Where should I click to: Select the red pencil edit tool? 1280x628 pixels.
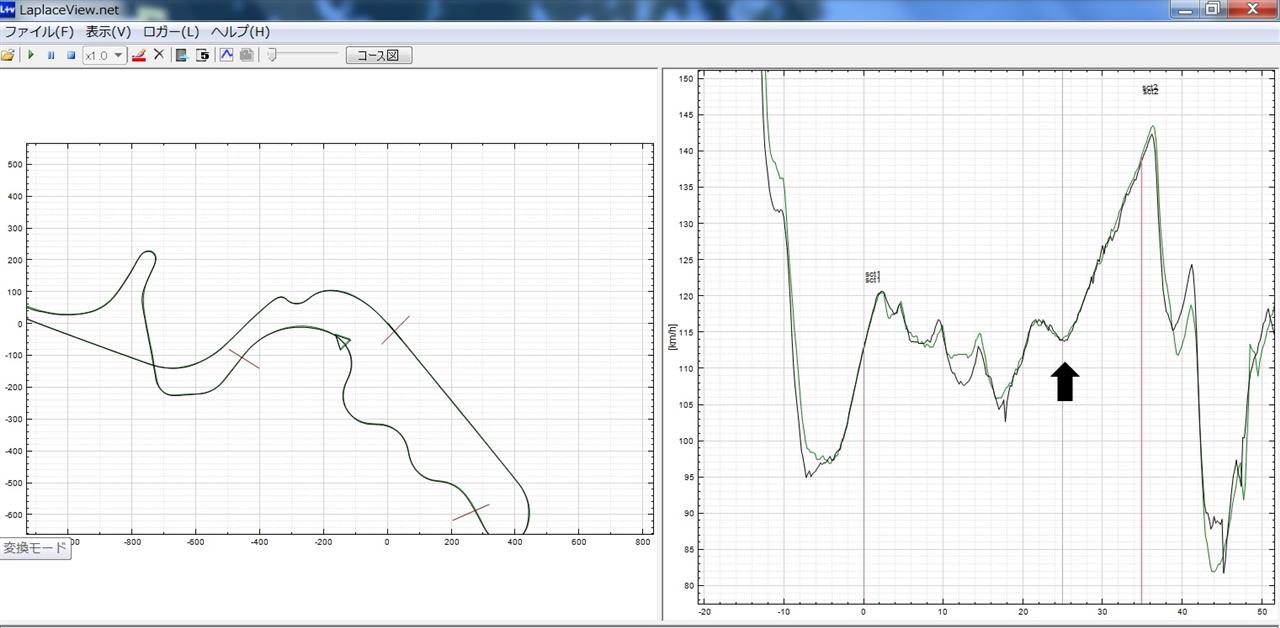139,55
